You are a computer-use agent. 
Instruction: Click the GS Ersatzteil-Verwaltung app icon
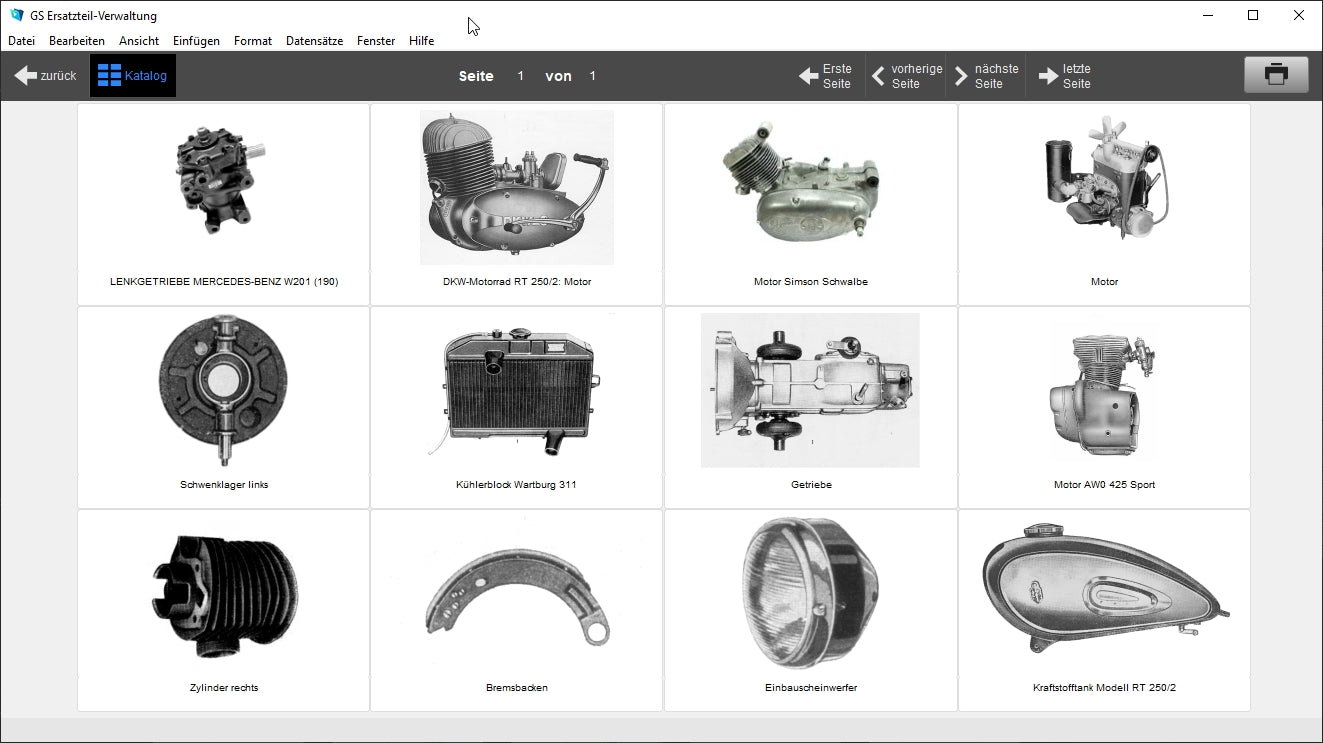16,16
